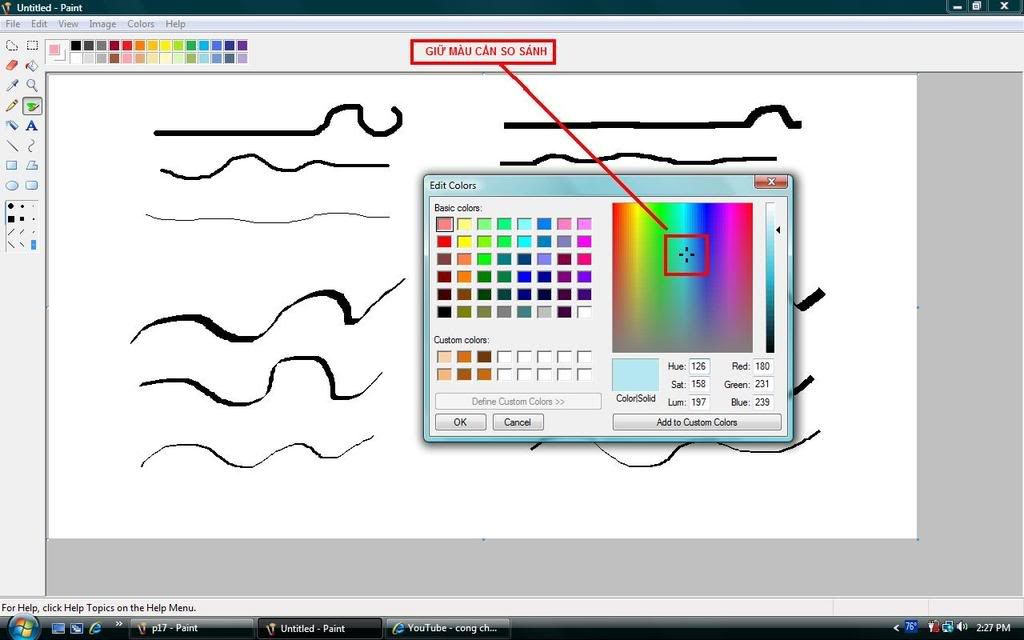Pick black from the Paint color palette

tap(76, 45)
